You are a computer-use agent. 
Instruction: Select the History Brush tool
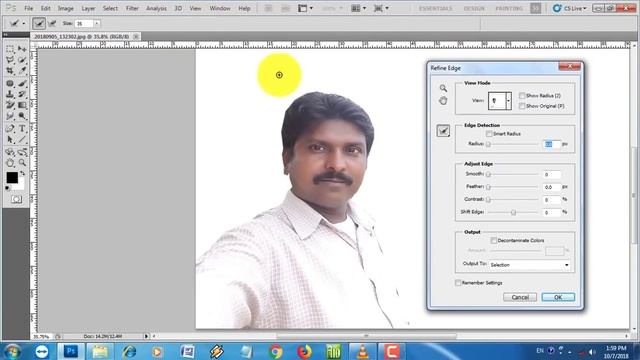[x=22, y=94]
